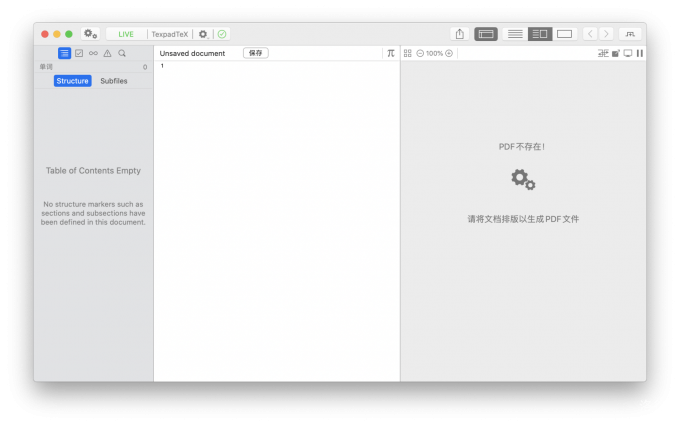680x426 pixels.
Task: Click the share/export icon
Action: tap(460, 34)
